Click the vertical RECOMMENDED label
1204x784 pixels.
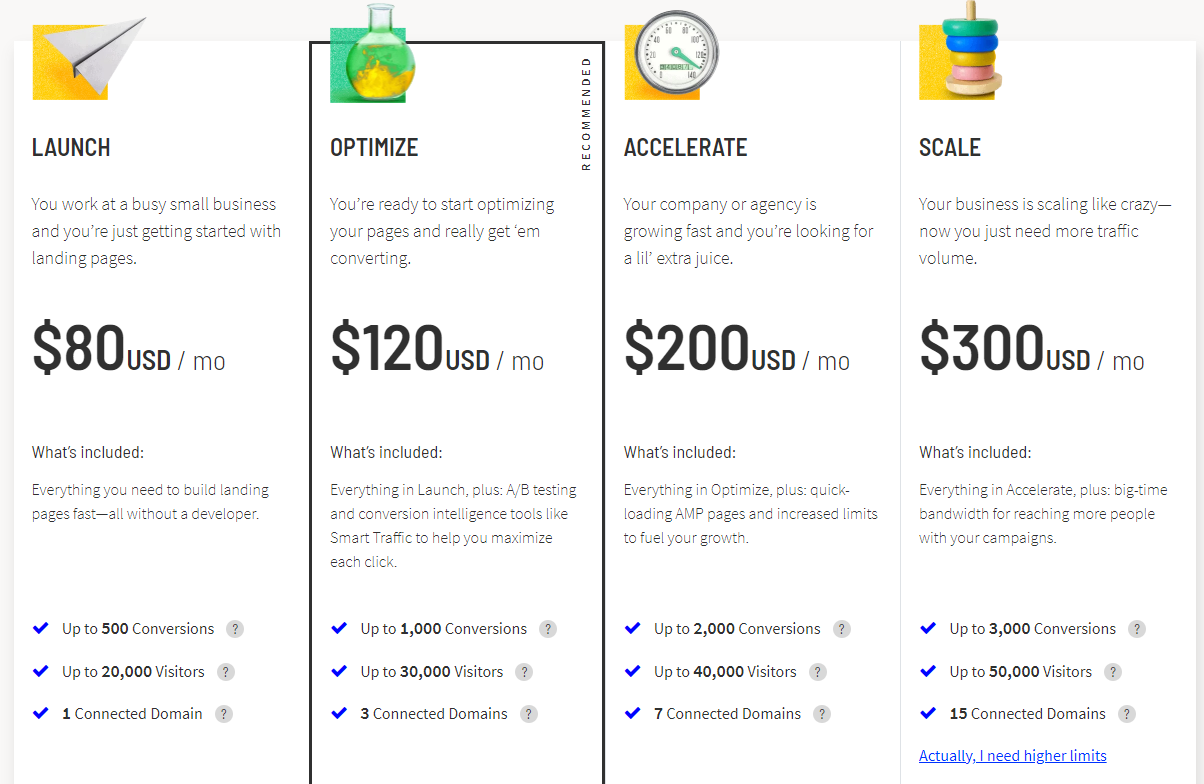[x=586, y=114]
